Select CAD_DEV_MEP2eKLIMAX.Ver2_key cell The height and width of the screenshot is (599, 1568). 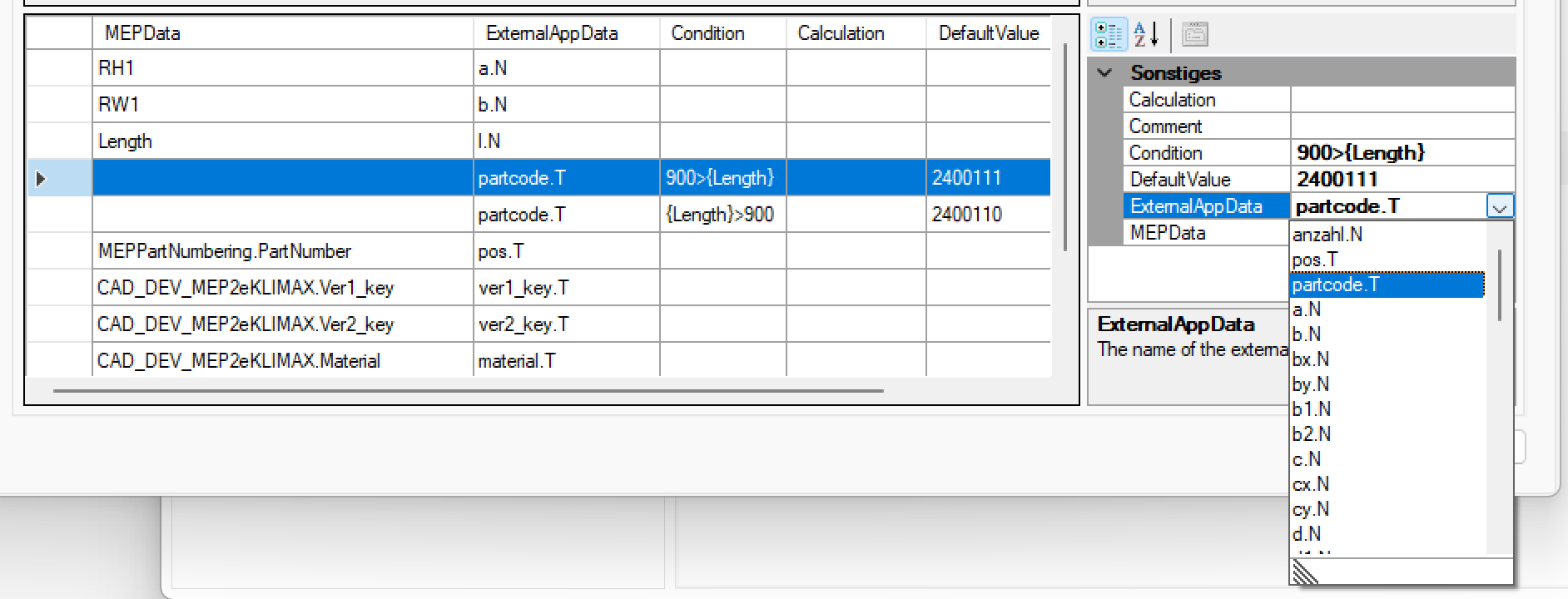(x=283, y=324)
